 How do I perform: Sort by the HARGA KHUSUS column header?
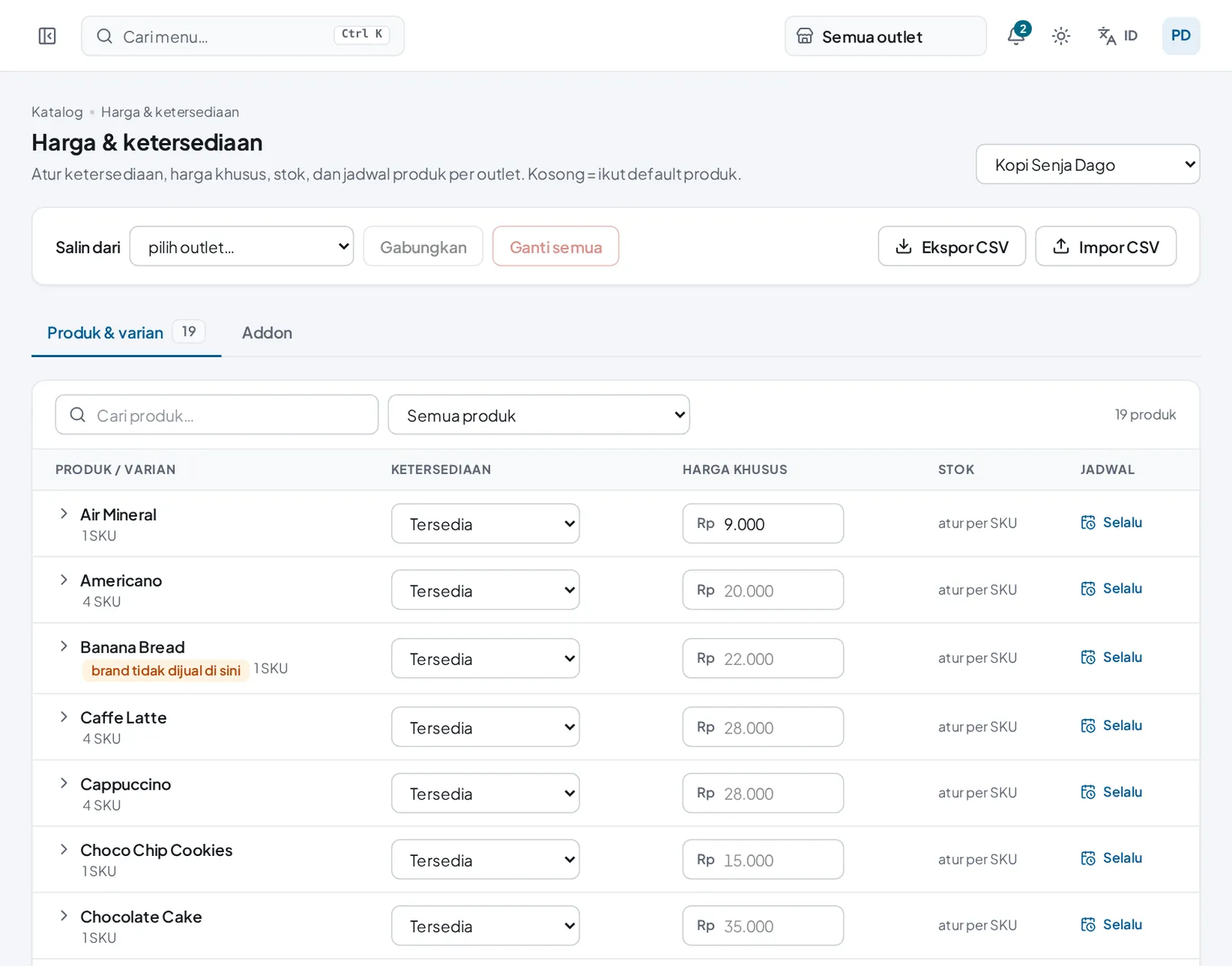coord(735,470)
